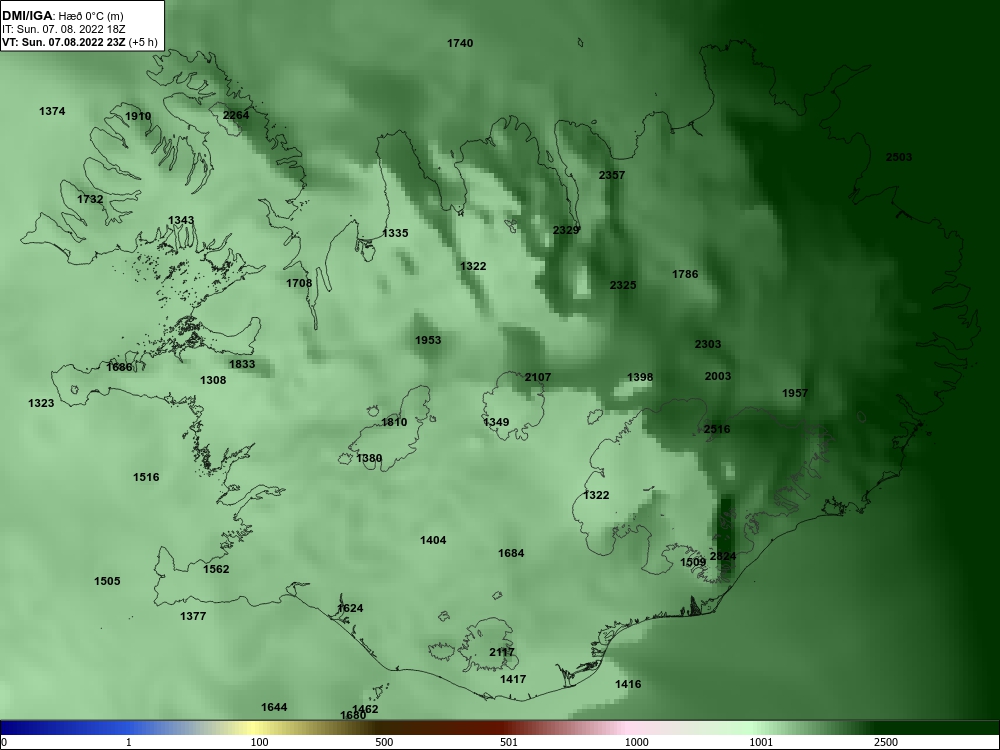This screenshot has width=1000, height=750.
Task: Click the 2516 value label
Action: [x=717, y=429]
